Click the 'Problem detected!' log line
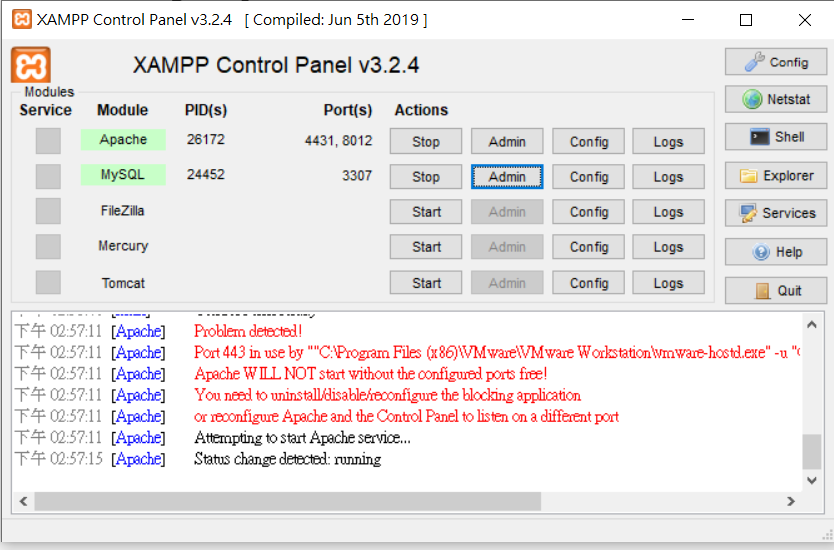The image size is (834, 550). pos(248,331)
